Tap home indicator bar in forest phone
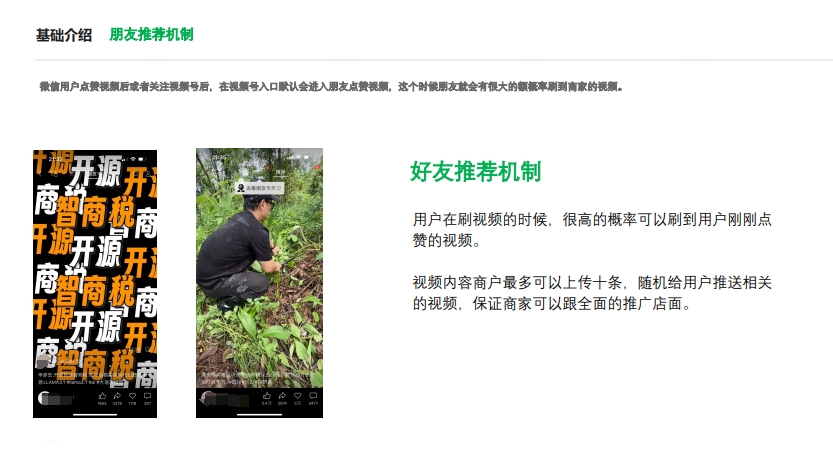833x460 pixels. pyautogui.click(x=259, y=414)
